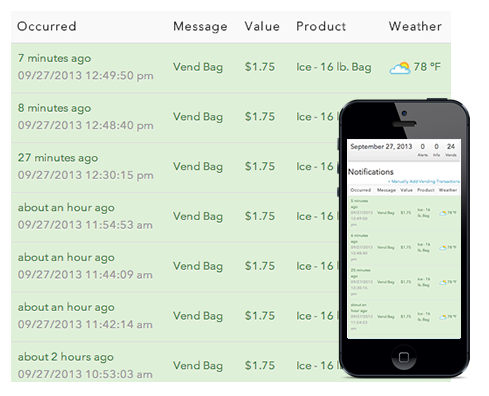Tap the Notifications heading on phone
The image size is (489, 396).
click(x=371, y=172)
